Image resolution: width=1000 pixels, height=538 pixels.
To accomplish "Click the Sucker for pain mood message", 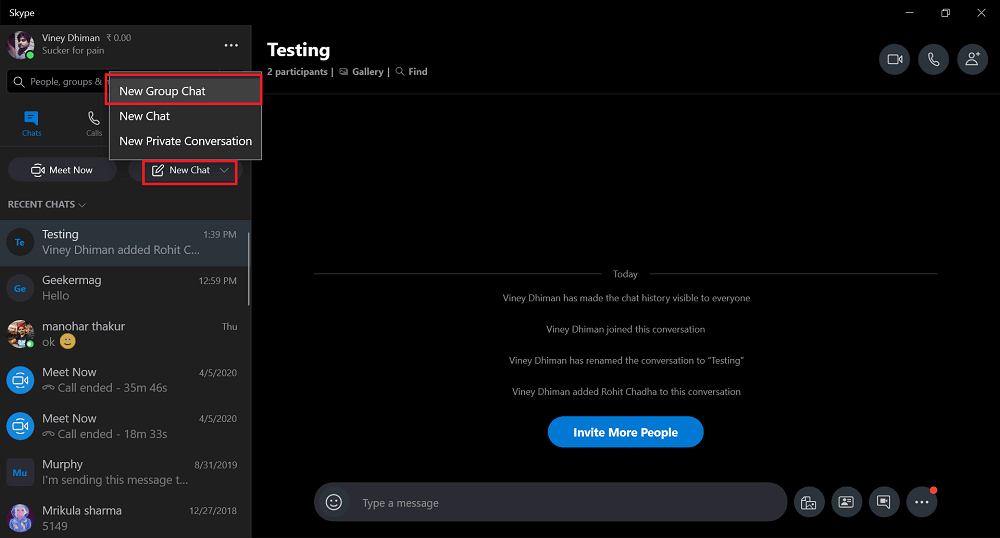I will pyautogui.click(x=73, y=50).
